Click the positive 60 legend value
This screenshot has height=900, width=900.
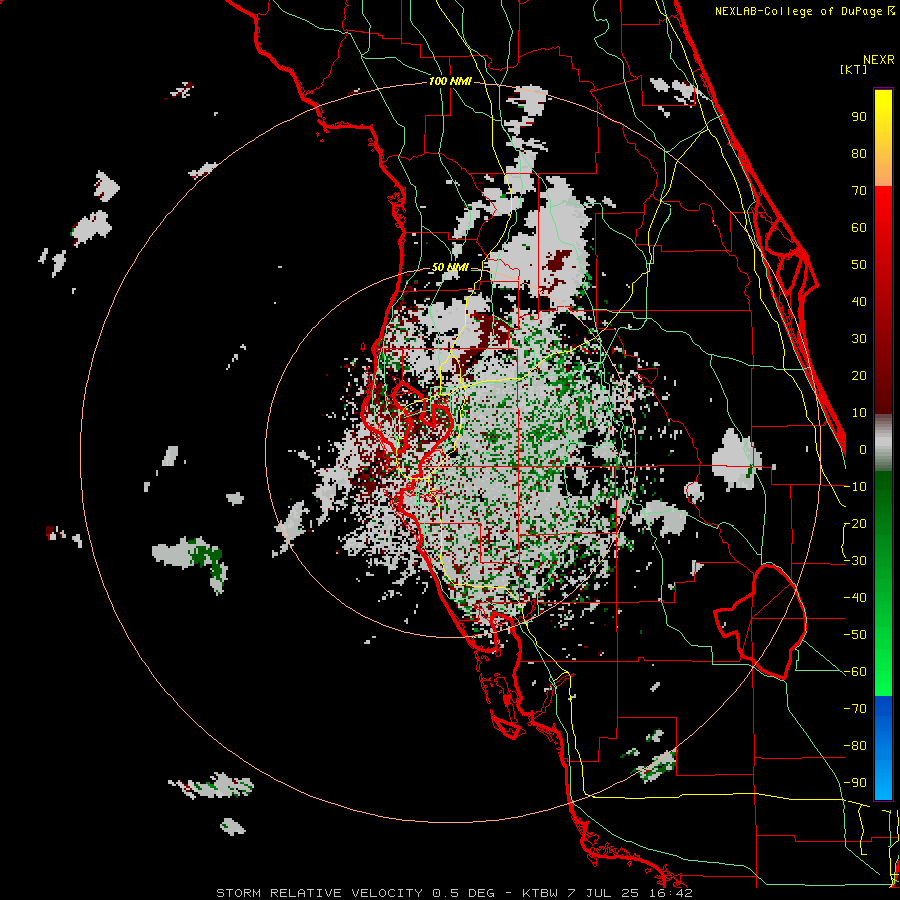pyautogui.click(x=859, y=228)
